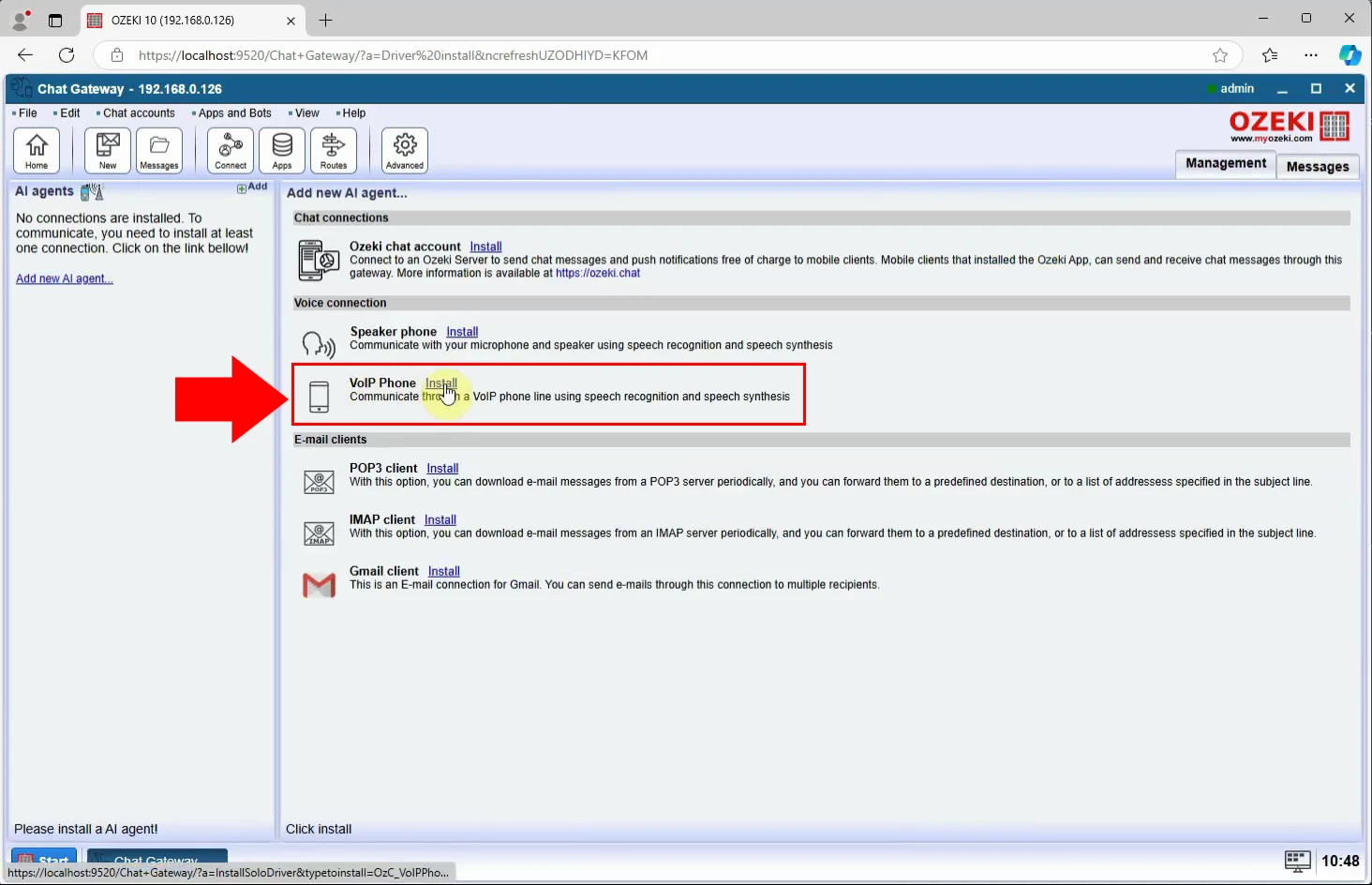Click the Voice connection section header
This screenshot has width=1372, height=885.
pyautogui.click(x=822, y=303)
